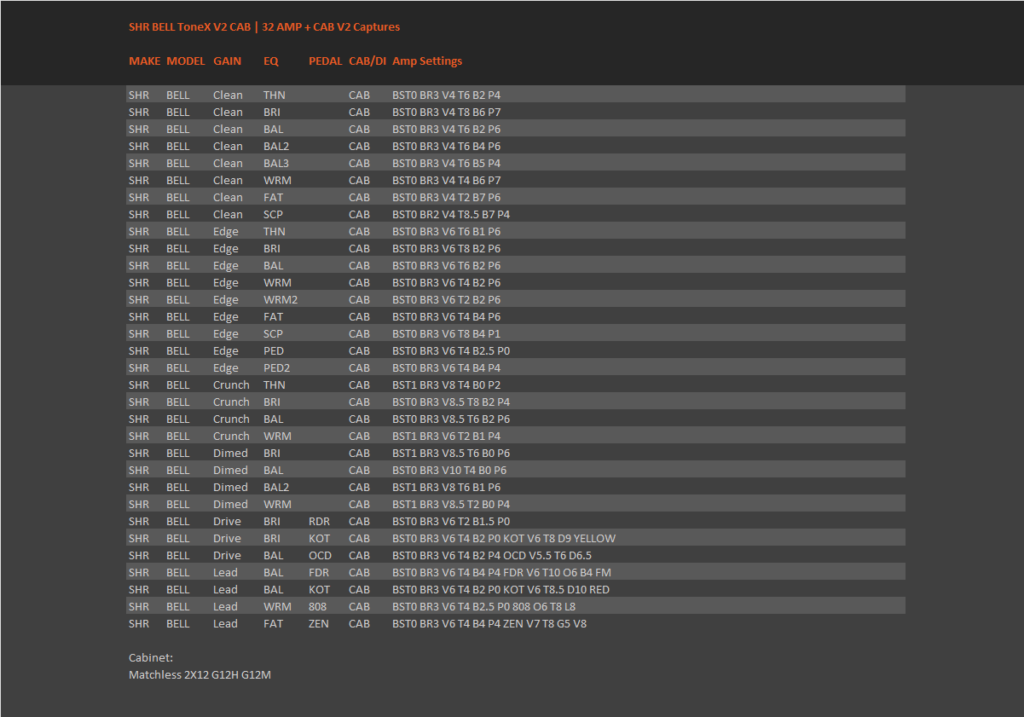Select settings BST0 BR3 V6 T6 B2 P6
The width and height of the screenshot is (1024, 717).
pyautogui.click(x=446, y=265)
